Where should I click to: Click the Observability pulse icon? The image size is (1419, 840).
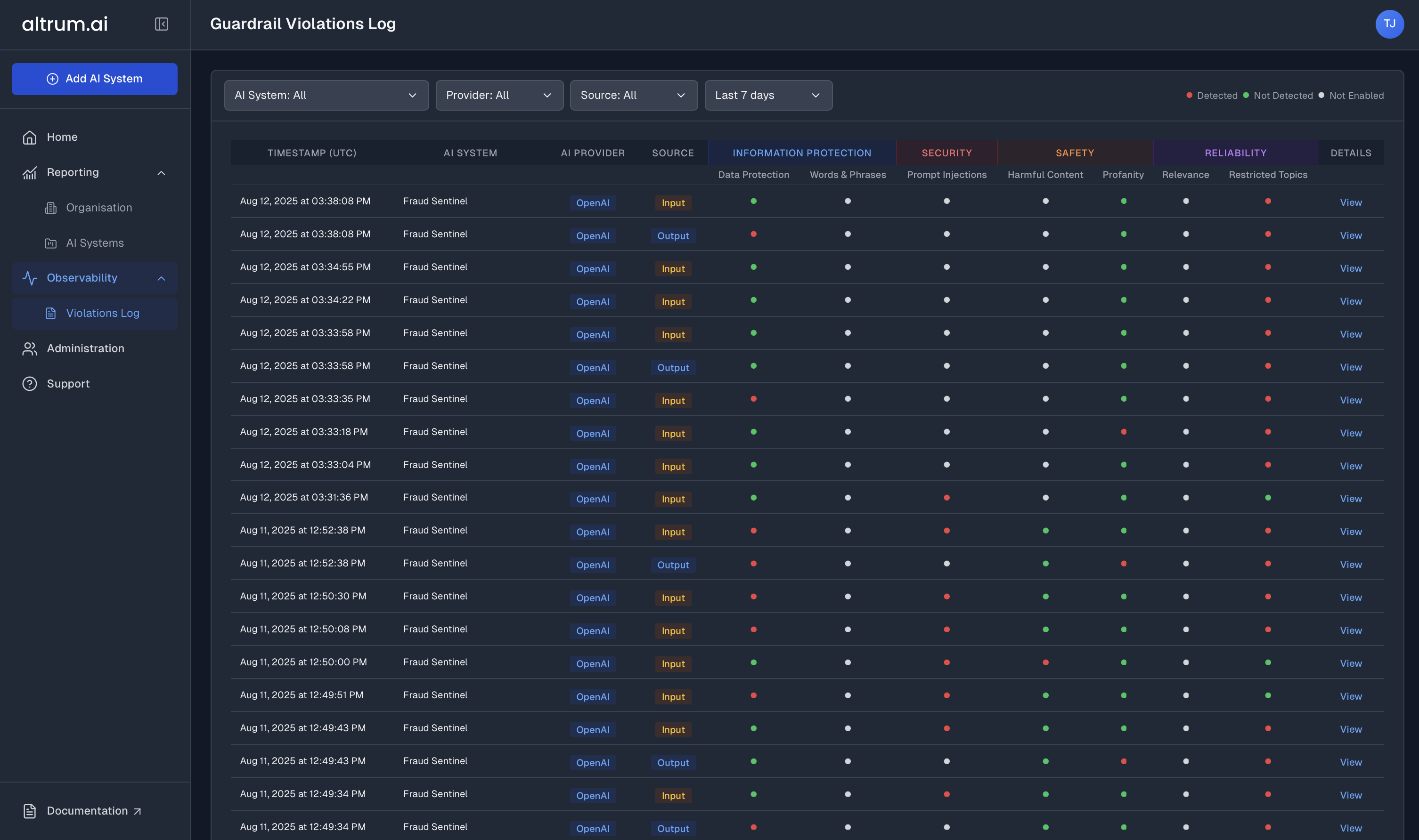[x=29, y=278]
